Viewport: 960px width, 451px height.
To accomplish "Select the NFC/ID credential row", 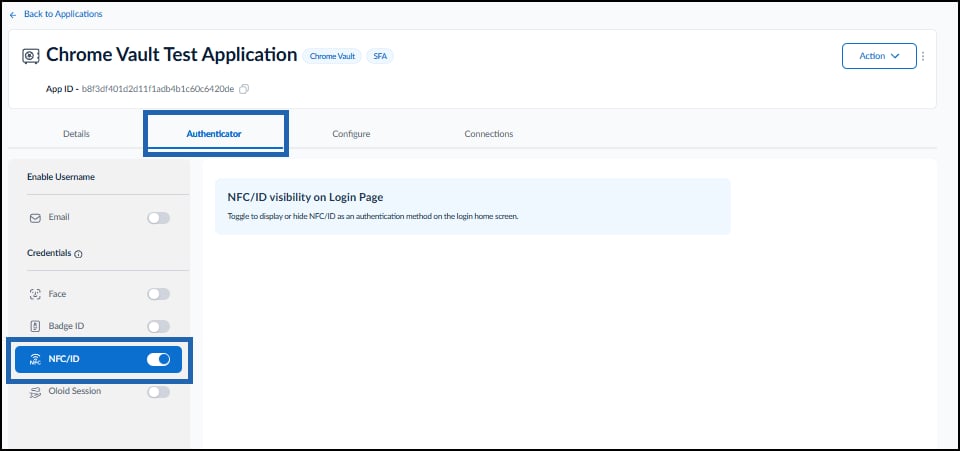I will click(x=99, y=359).
